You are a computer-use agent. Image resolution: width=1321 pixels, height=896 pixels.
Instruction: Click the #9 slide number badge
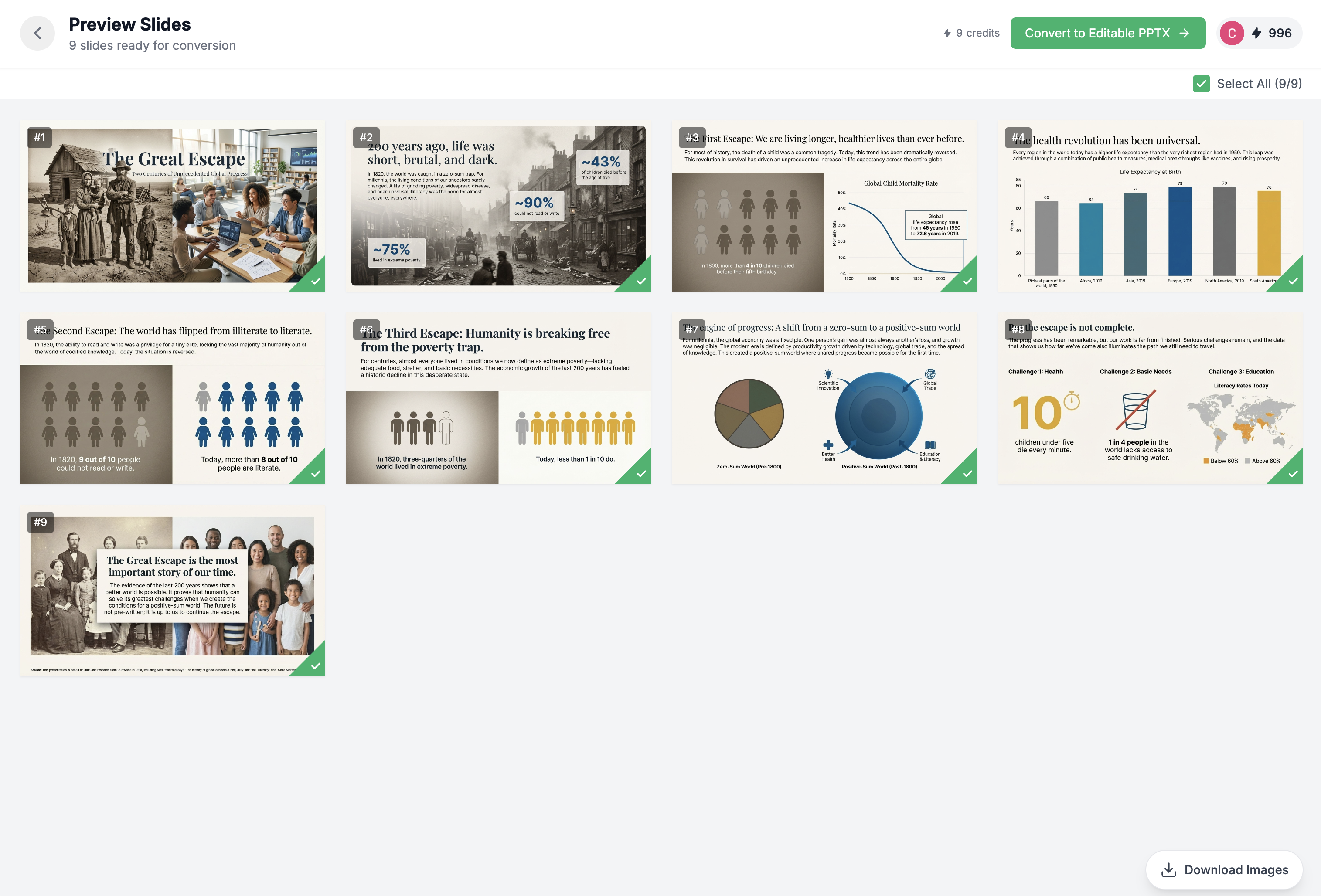(41, 522)
